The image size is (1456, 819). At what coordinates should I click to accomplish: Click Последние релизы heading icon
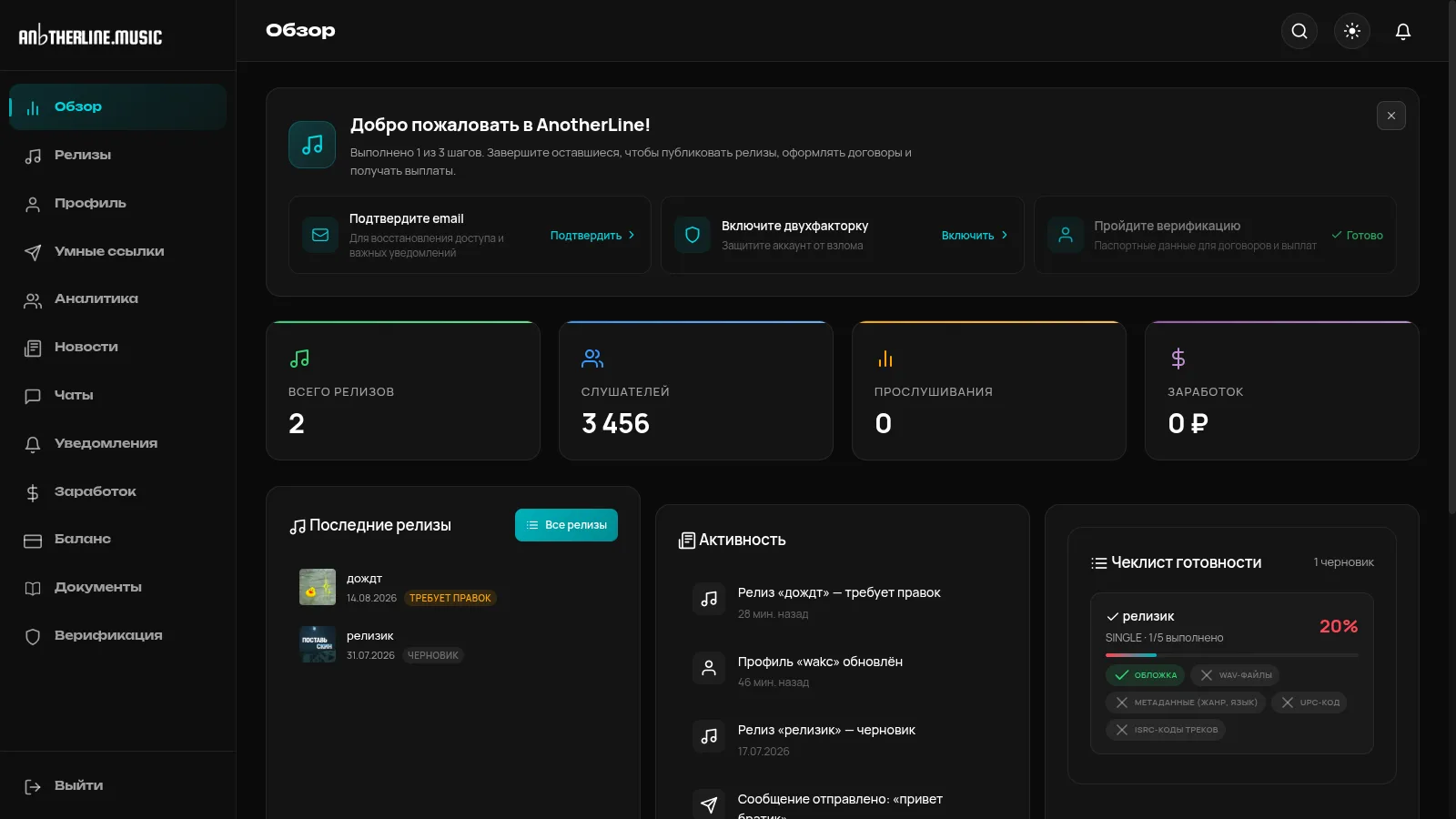[x=298, y=526]
